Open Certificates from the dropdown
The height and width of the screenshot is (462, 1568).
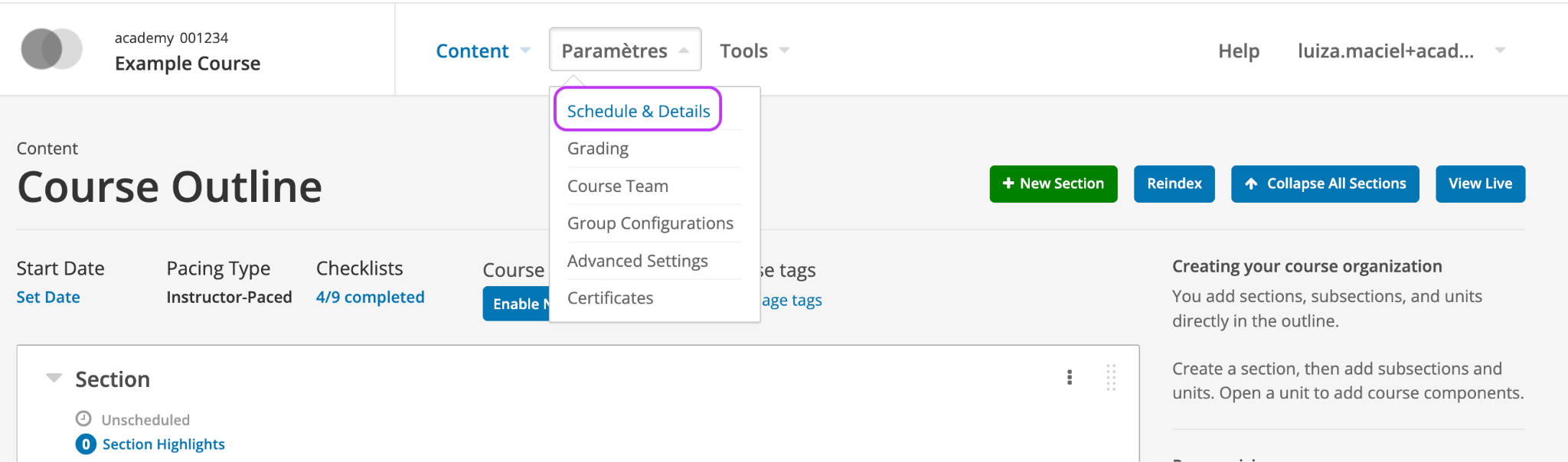click(x=610, y=298)
